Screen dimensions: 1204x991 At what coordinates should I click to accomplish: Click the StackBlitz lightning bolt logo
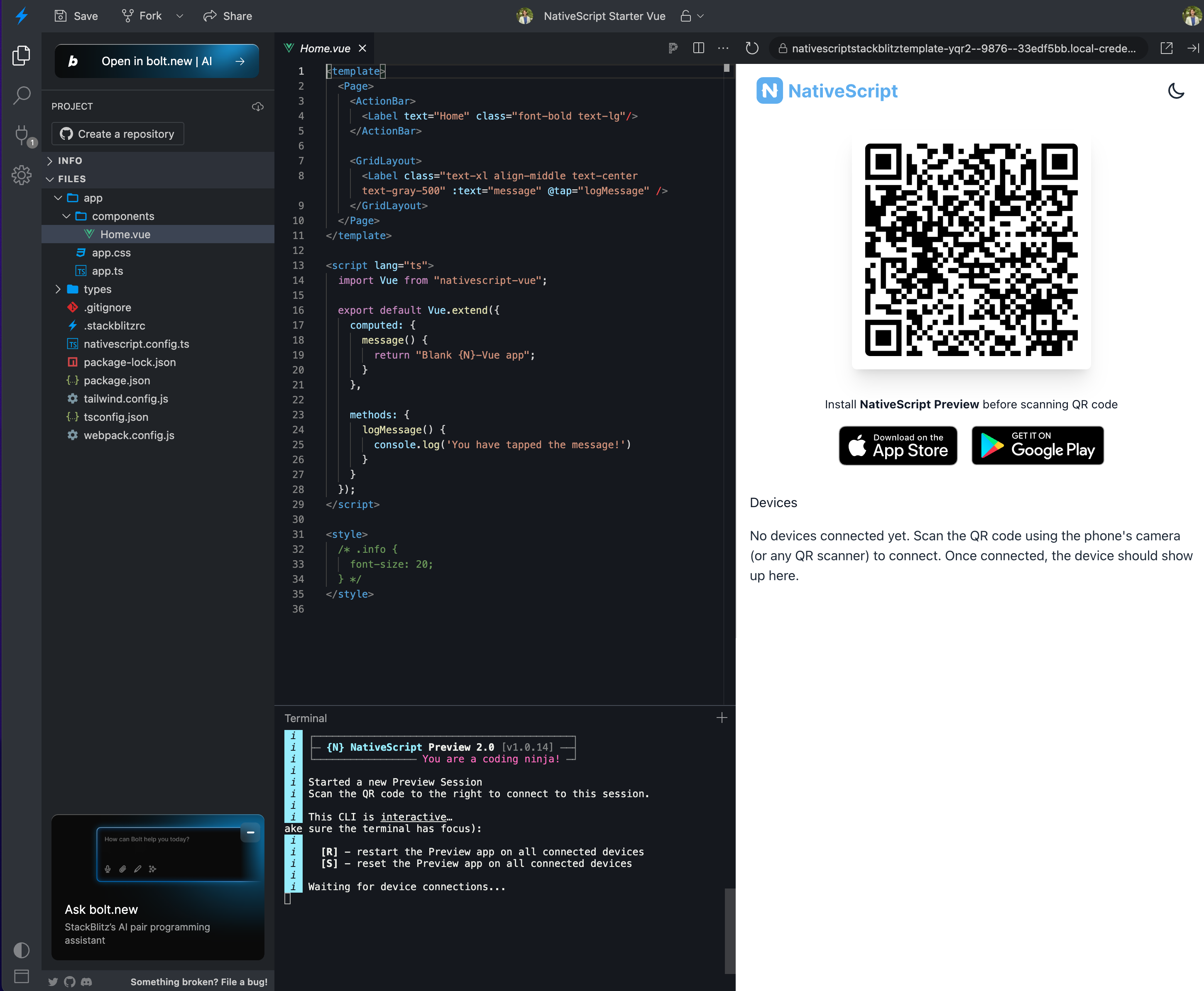point(21,15)
